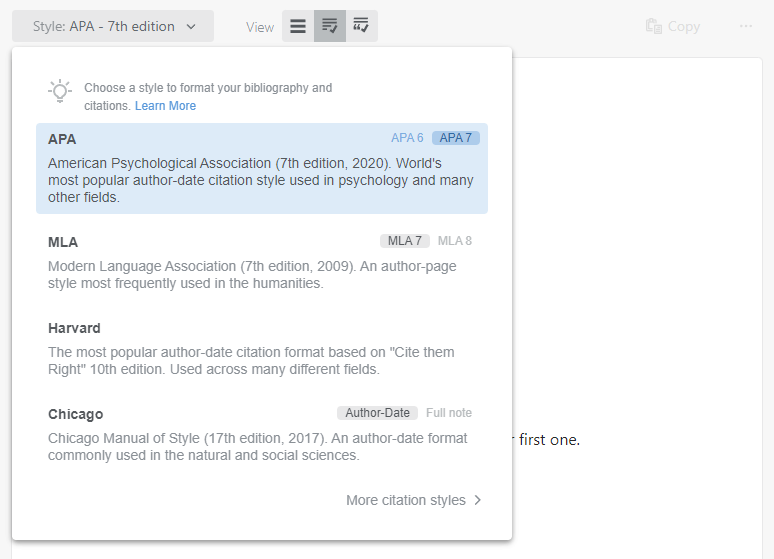
Task: Click the Modern Language Association description text
Action: tap(252, 275)
